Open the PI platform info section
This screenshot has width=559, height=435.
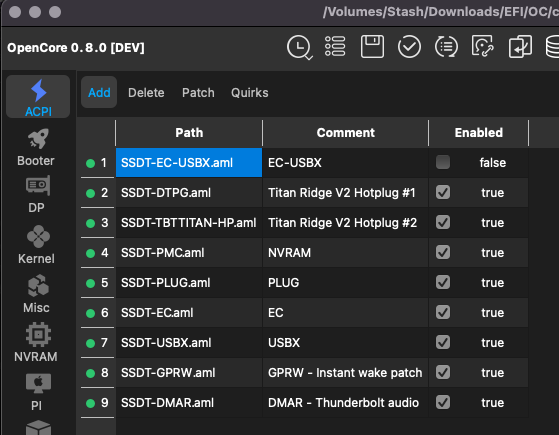click(37, 392)
